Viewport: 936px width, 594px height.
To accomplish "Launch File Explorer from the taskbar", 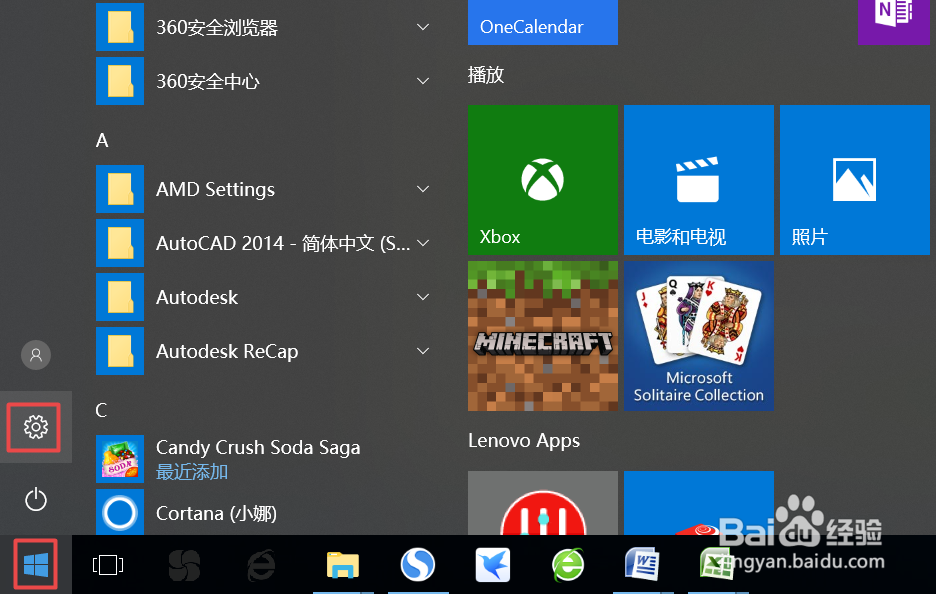I will [x=343, y=565].
